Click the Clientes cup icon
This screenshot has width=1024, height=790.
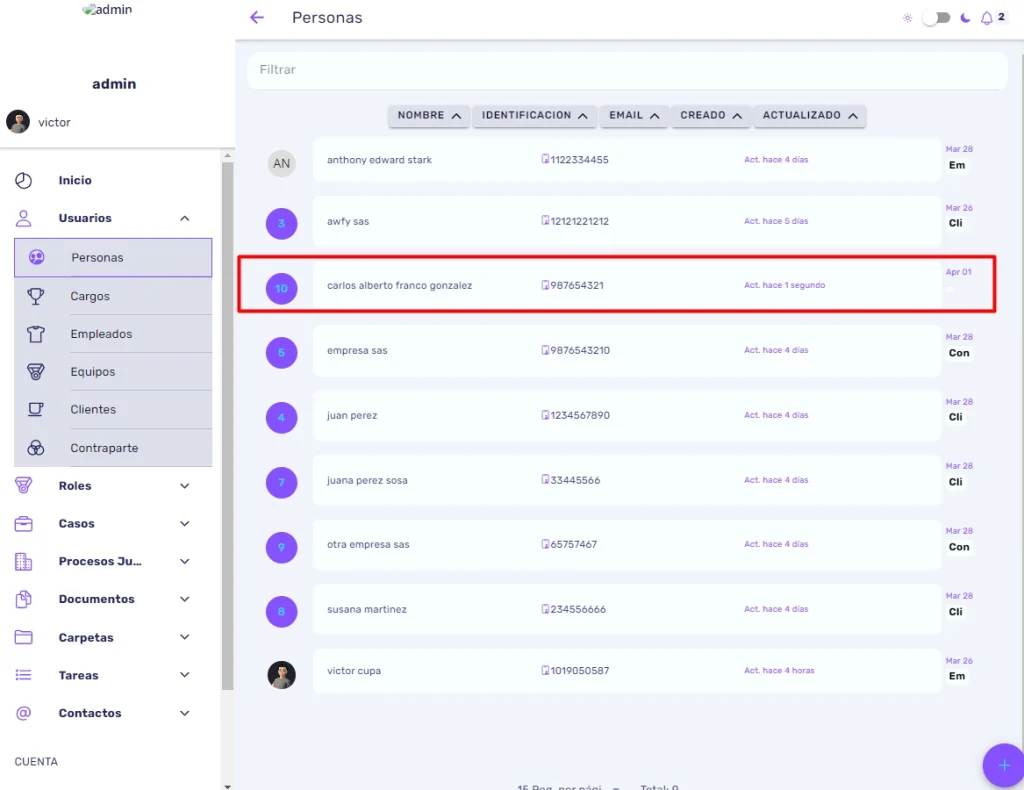(36, 410)
